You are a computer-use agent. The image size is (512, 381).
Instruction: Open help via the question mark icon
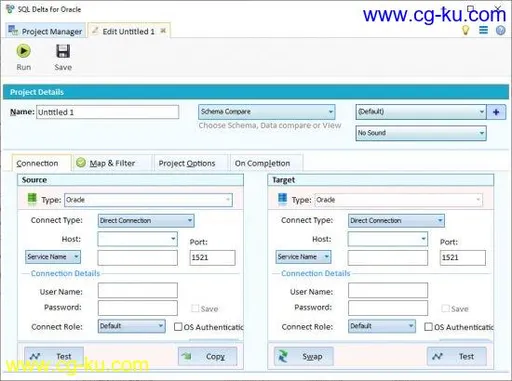(x=500, y=31)
